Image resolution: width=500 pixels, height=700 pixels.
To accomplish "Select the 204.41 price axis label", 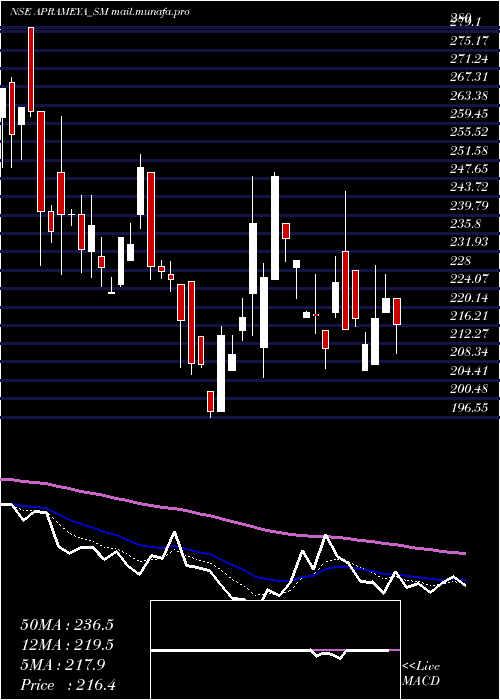I will point(470,371).
